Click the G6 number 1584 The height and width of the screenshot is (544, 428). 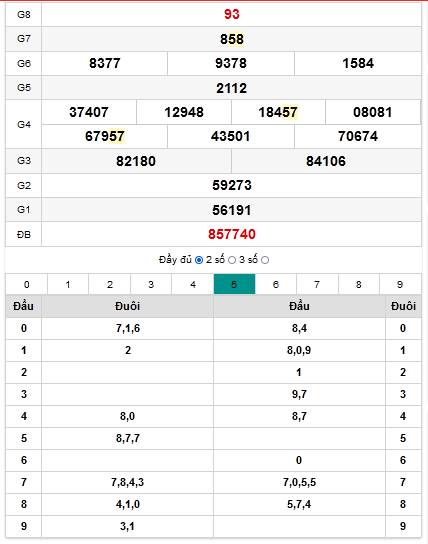(358, 63)
